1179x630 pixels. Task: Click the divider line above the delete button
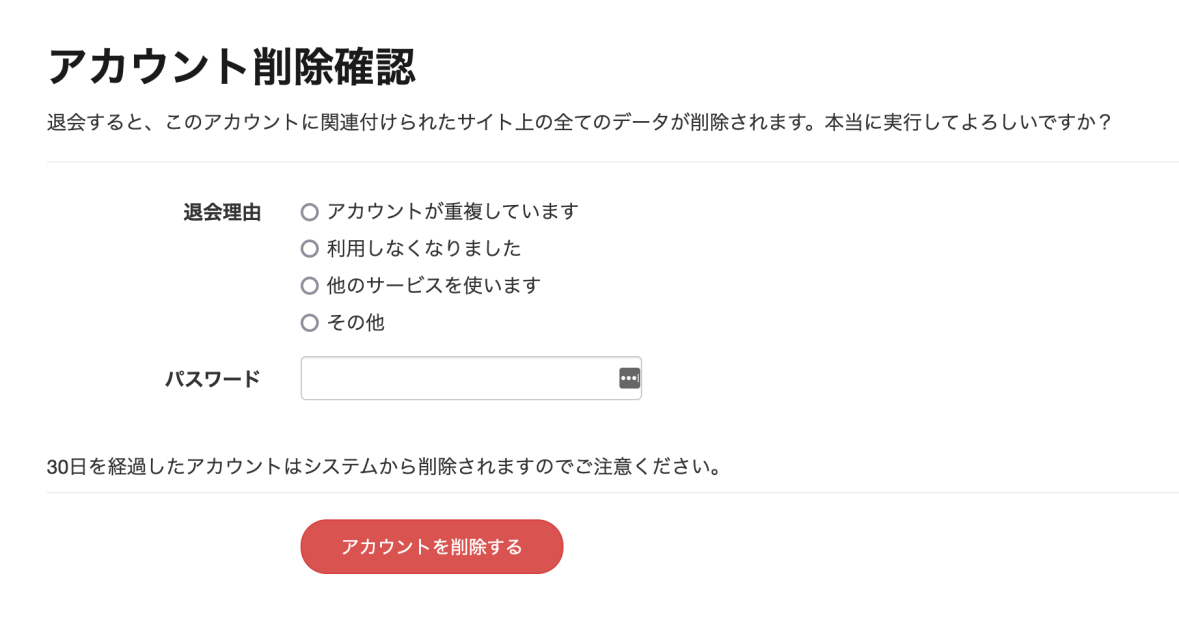coord(612,493)
